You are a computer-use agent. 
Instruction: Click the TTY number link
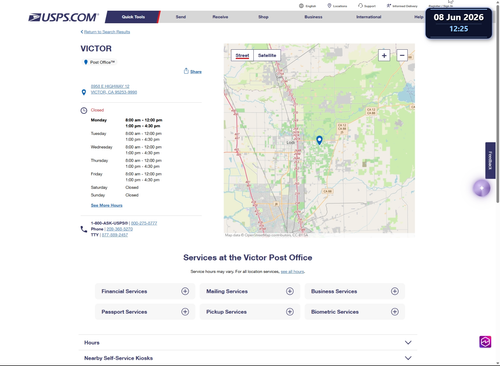pos(115,235)
